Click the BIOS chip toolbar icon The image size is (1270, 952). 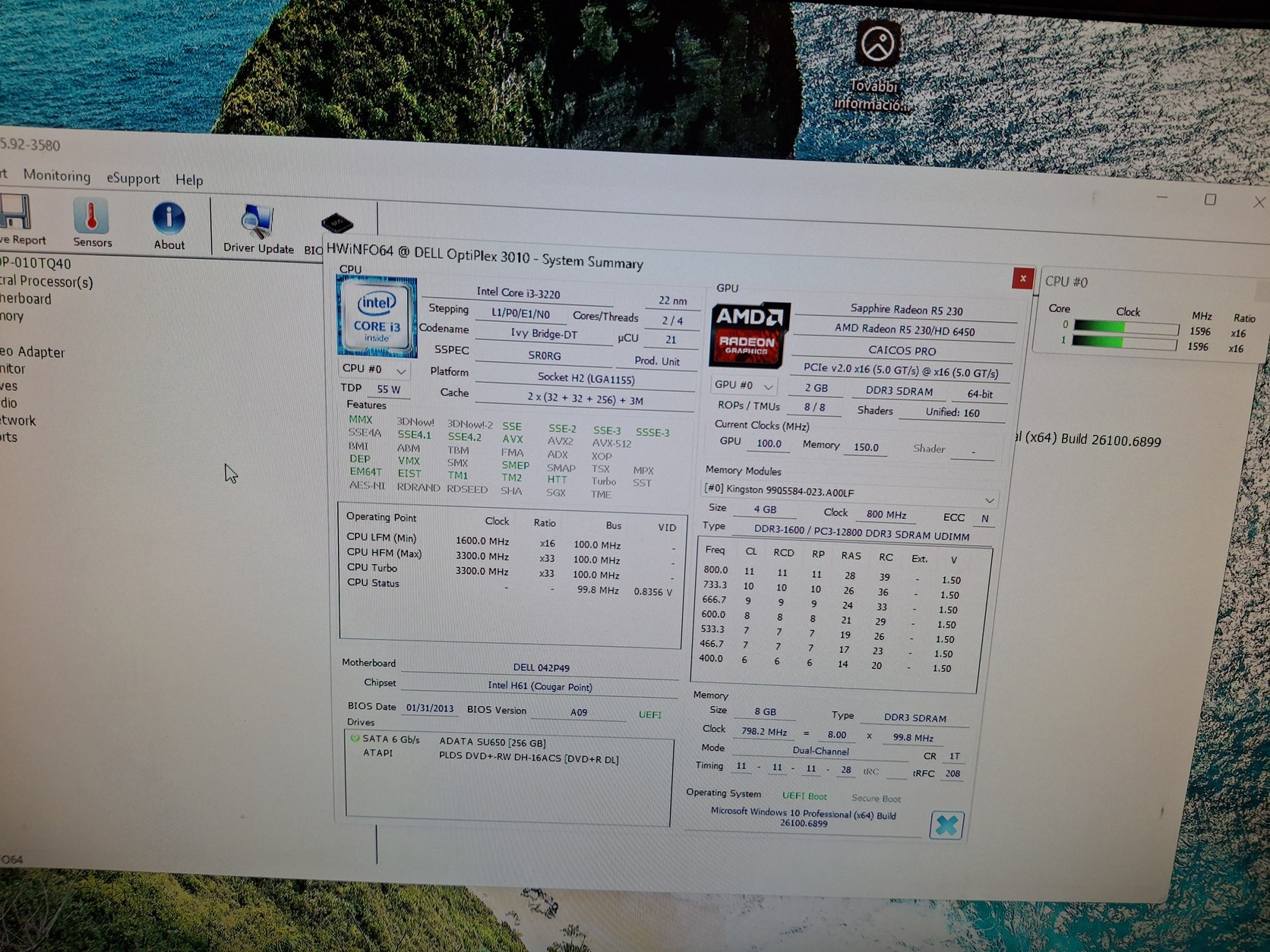tap(336, 223)
